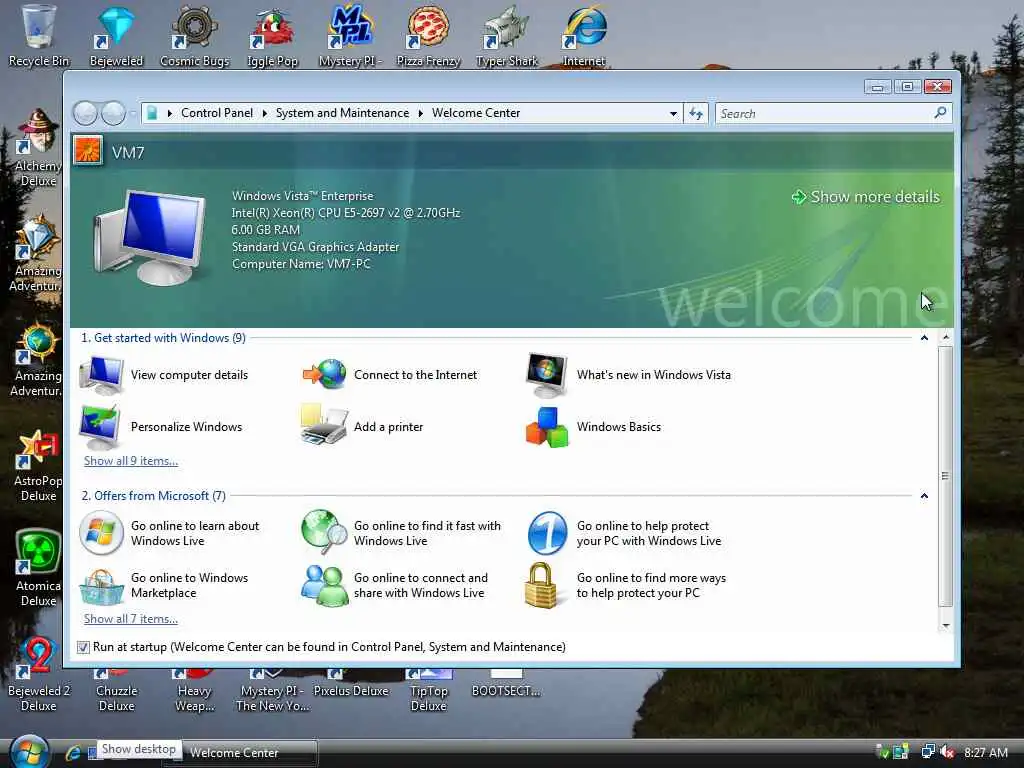Select the Bejeweled 2 Deluxe desktop icon
Viewport: 1024px width, 768px height.
[38, 674]
